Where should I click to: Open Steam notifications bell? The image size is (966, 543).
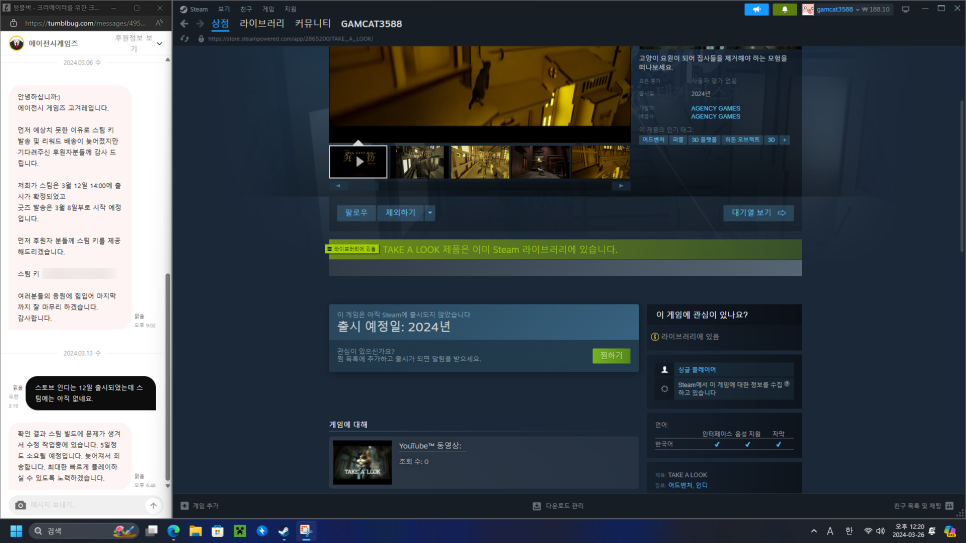coord(784,9)
